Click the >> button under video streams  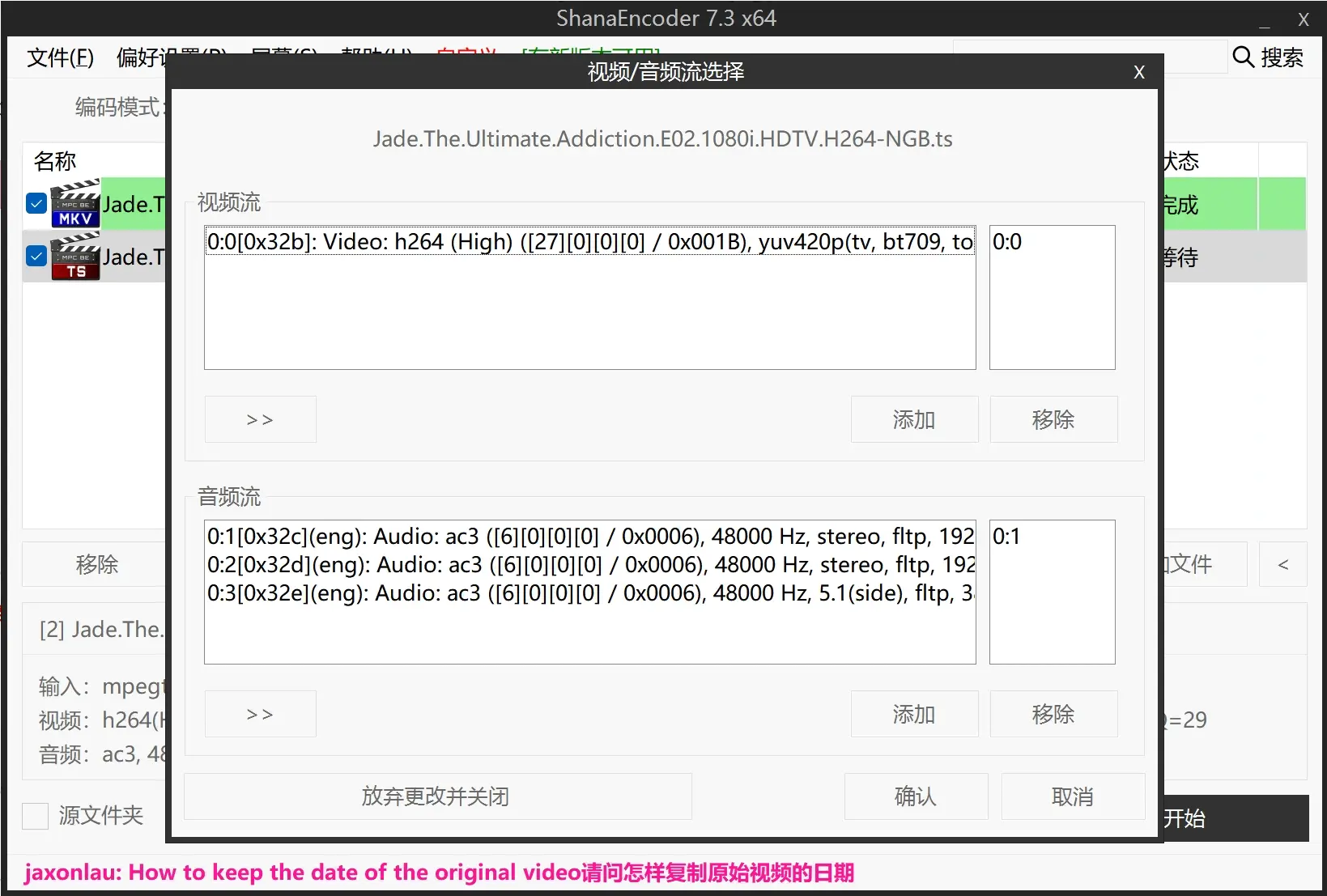coord(260,419)
